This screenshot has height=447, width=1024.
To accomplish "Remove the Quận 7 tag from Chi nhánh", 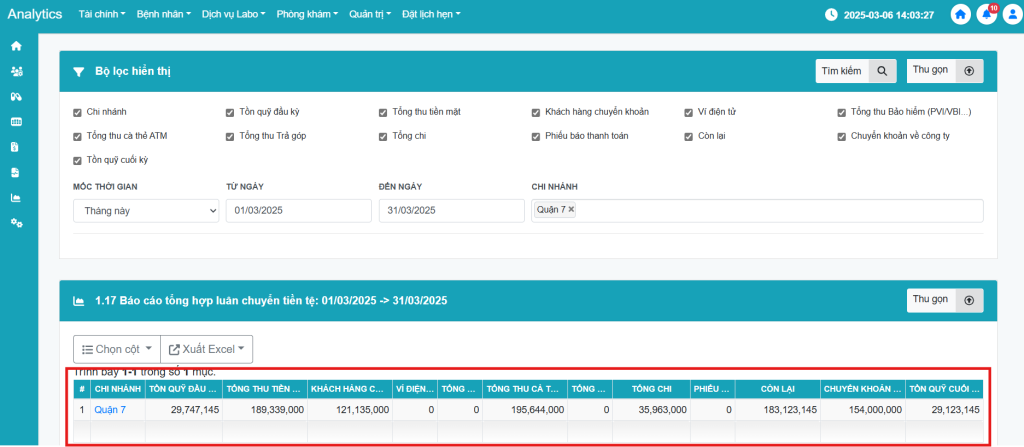I will [x=571, y=210].
